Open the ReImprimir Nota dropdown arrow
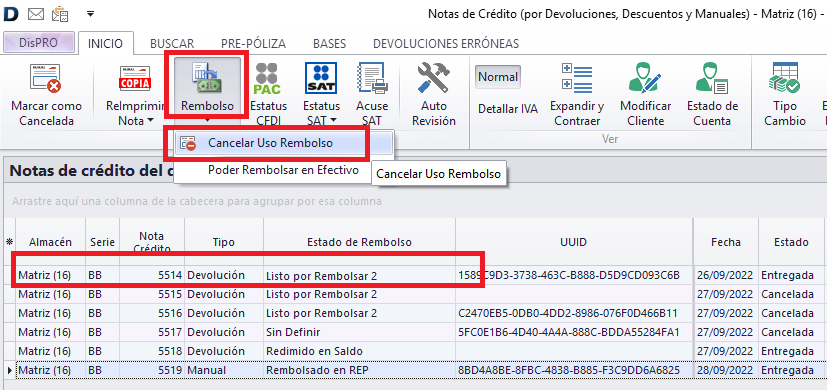827x390 pixels. [150, 121]
